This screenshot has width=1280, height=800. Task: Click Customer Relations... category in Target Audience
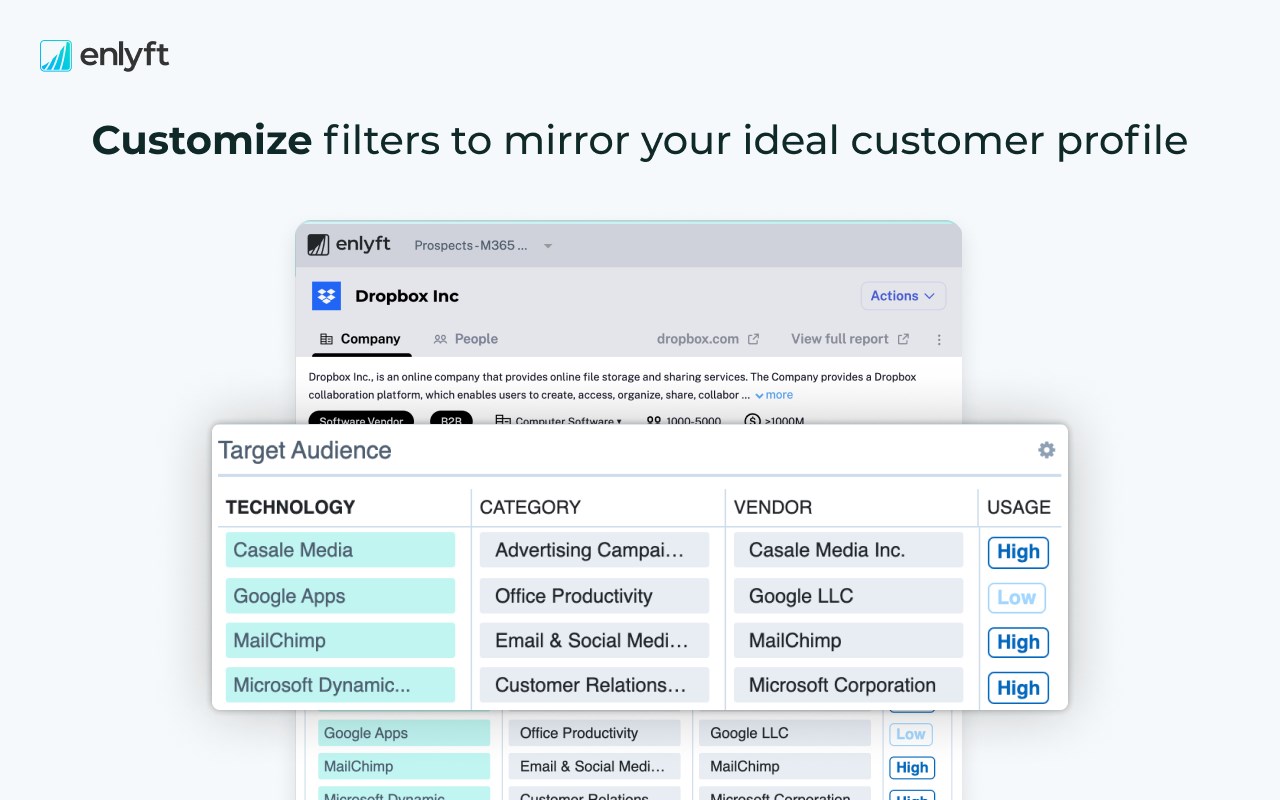[x=594, y=685]
